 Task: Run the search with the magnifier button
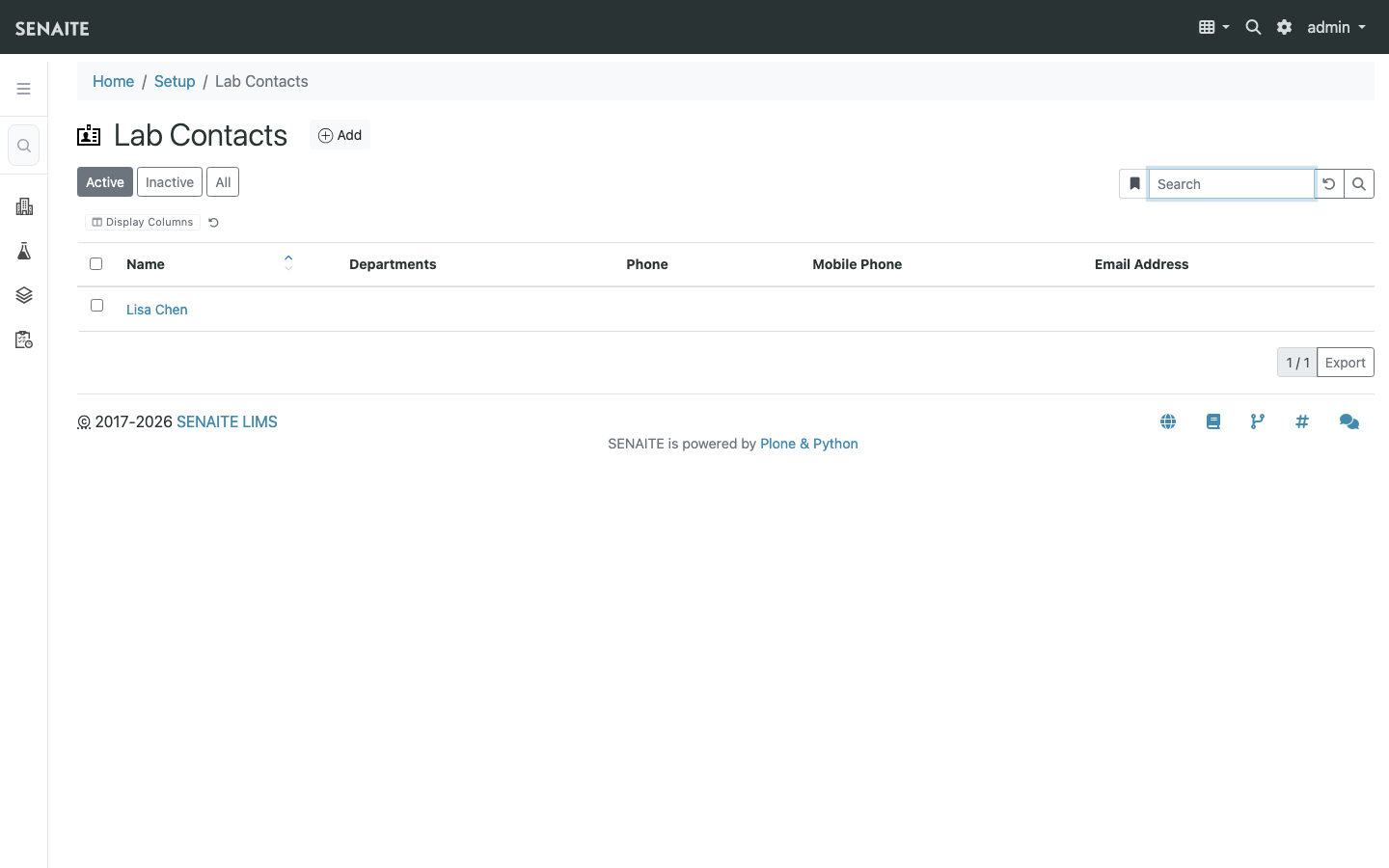(1359, 183)
